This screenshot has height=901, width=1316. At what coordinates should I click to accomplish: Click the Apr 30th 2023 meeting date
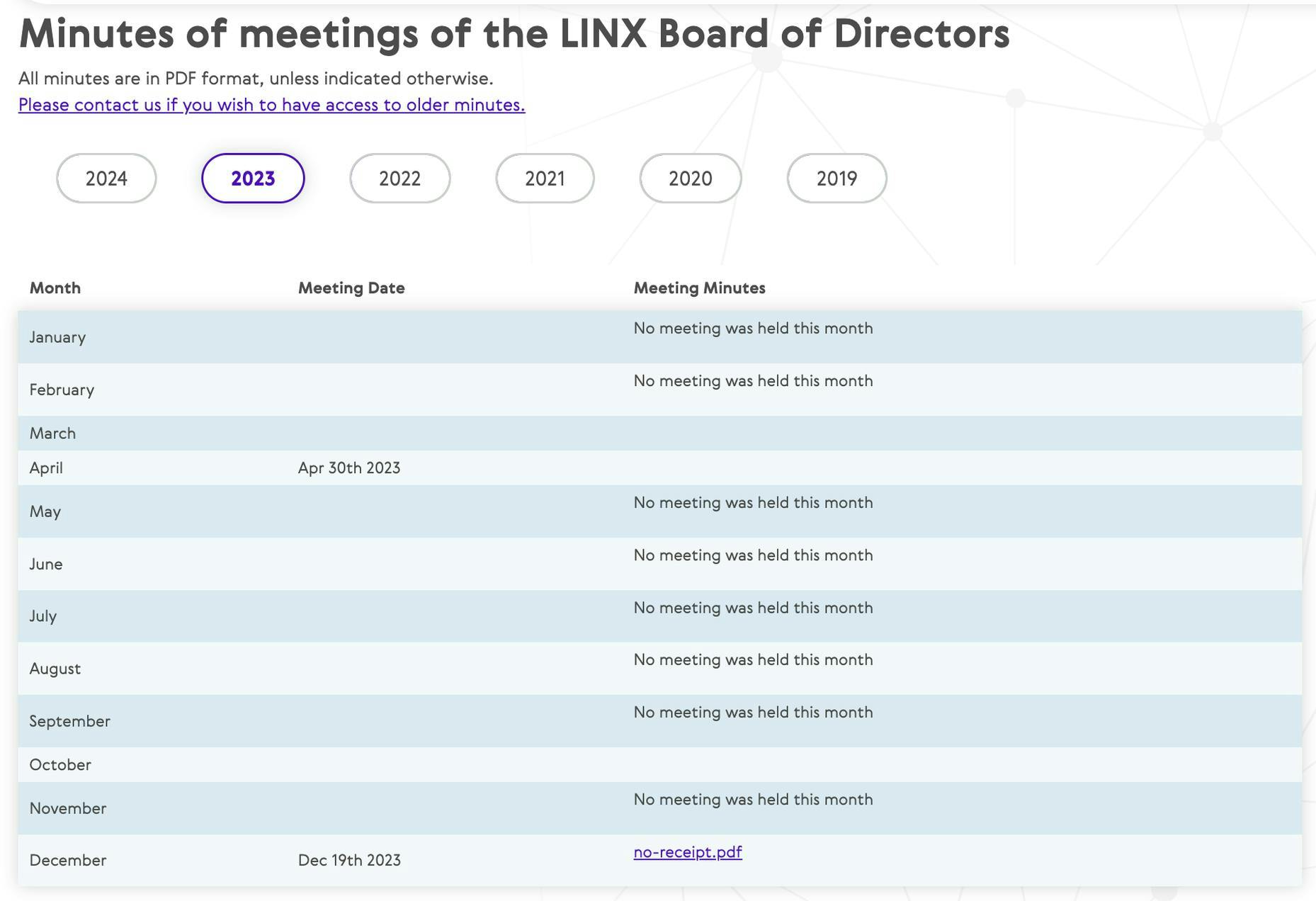349,468
